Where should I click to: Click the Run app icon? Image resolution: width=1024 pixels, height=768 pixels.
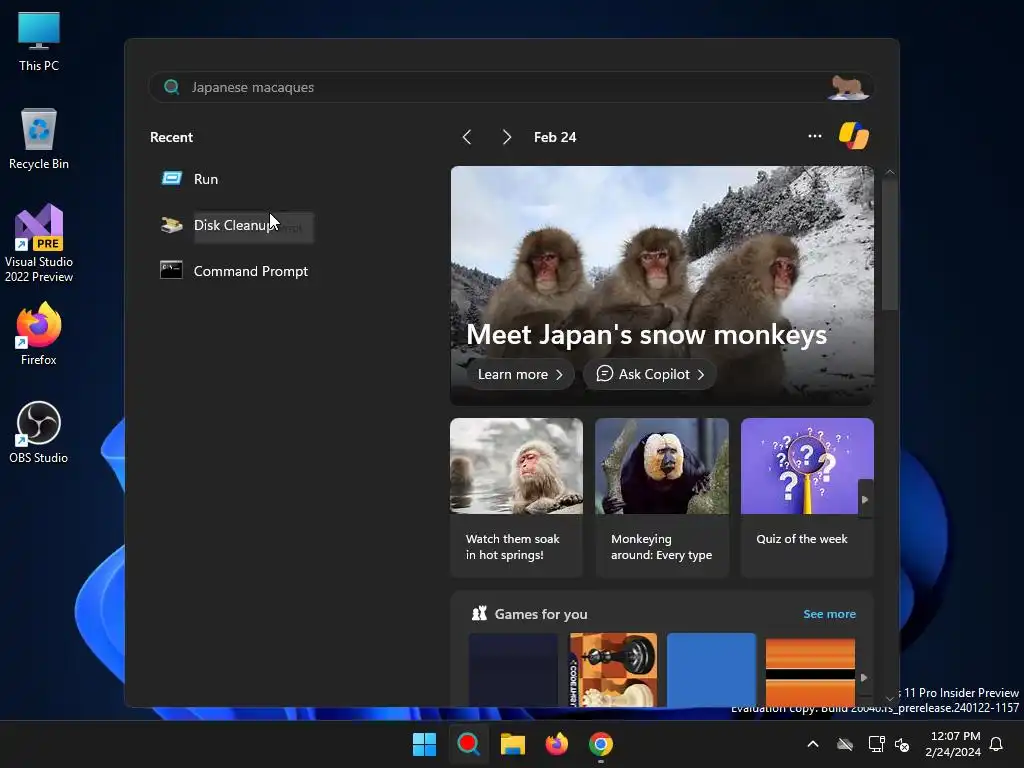(172, 178)
